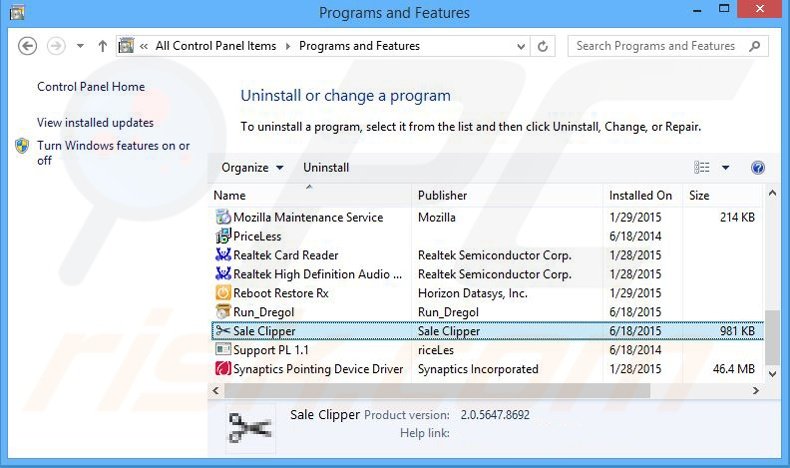Select the Run_Dregol program icon
Image resolution: width=790 pixels, height=468 pixels.
pos(223,311)
